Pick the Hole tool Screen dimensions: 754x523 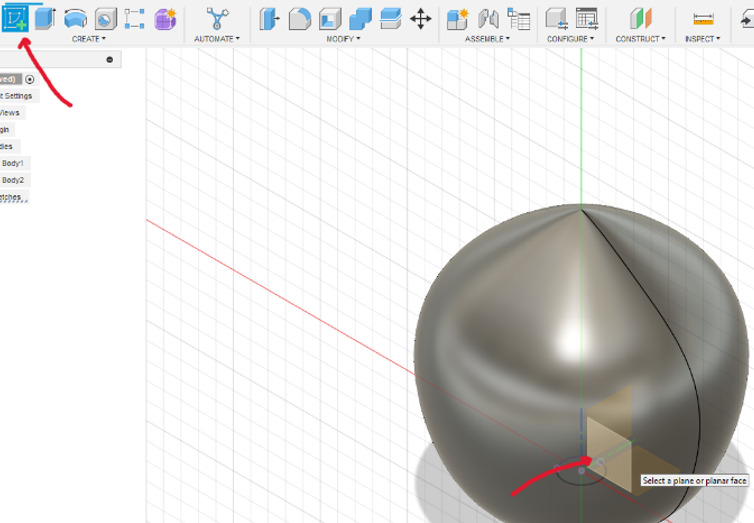coord(106,19)
